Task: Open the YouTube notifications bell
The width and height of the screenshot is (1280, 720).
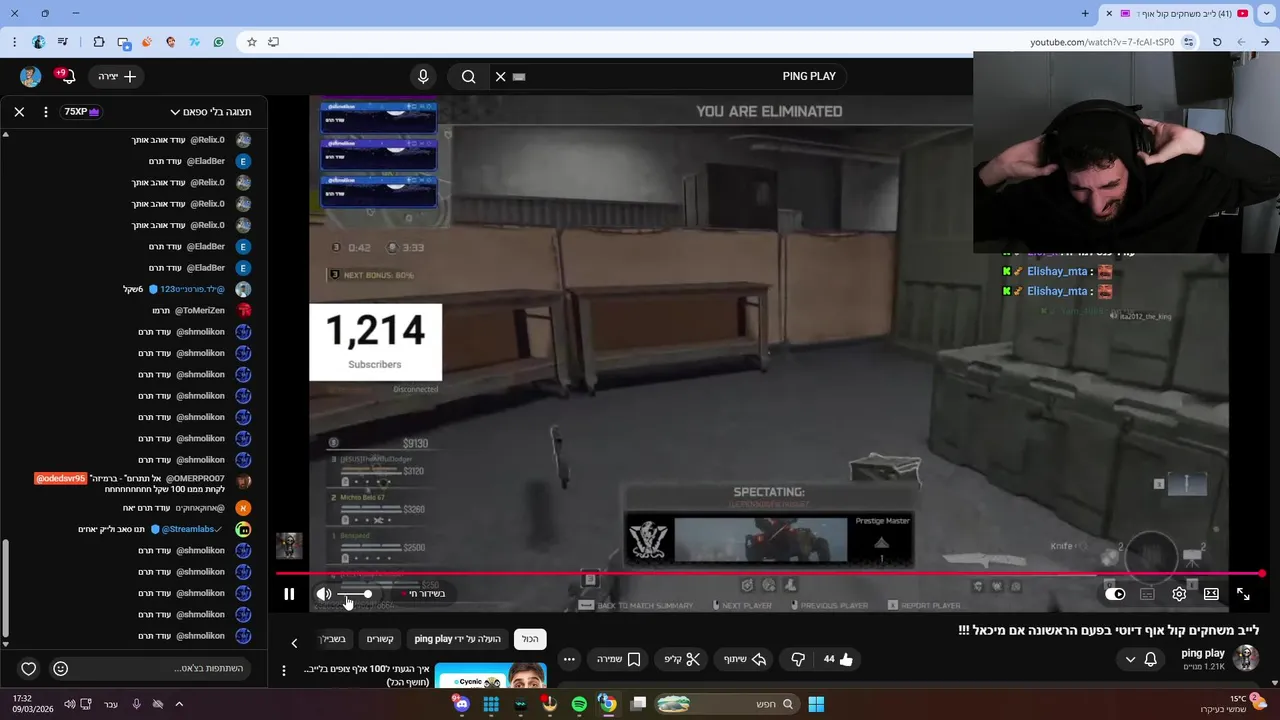Action: coord(69,77)
